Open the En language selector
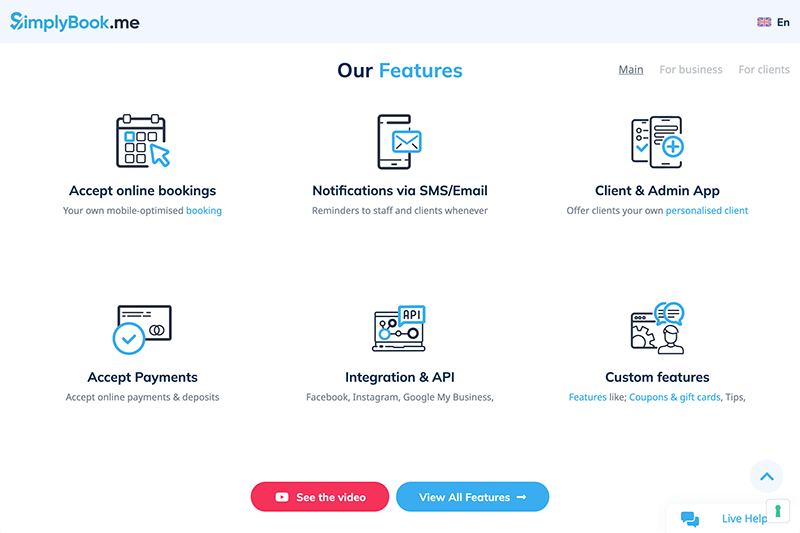This screenshot has width=800, height=533. (x=774, y=22)
